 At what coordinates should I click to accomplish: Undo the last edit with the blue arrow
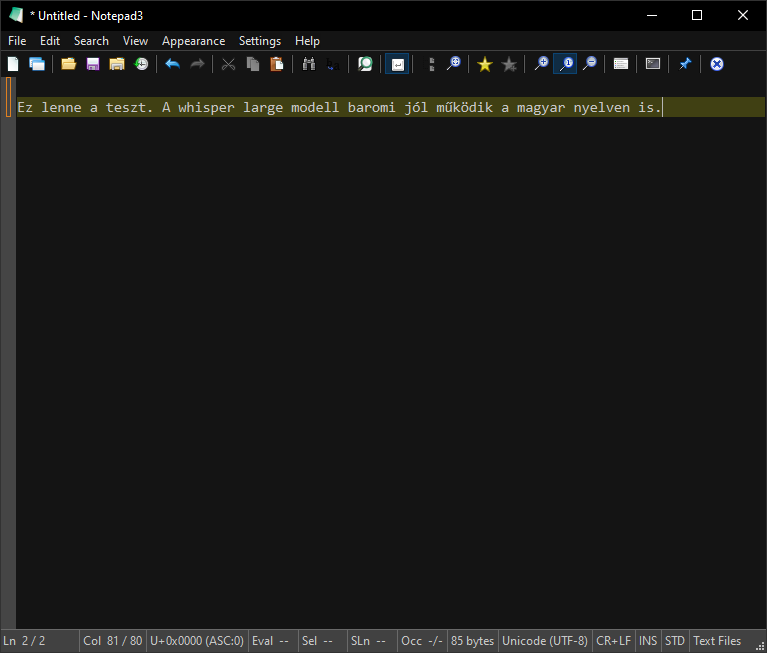pos(173,64)
